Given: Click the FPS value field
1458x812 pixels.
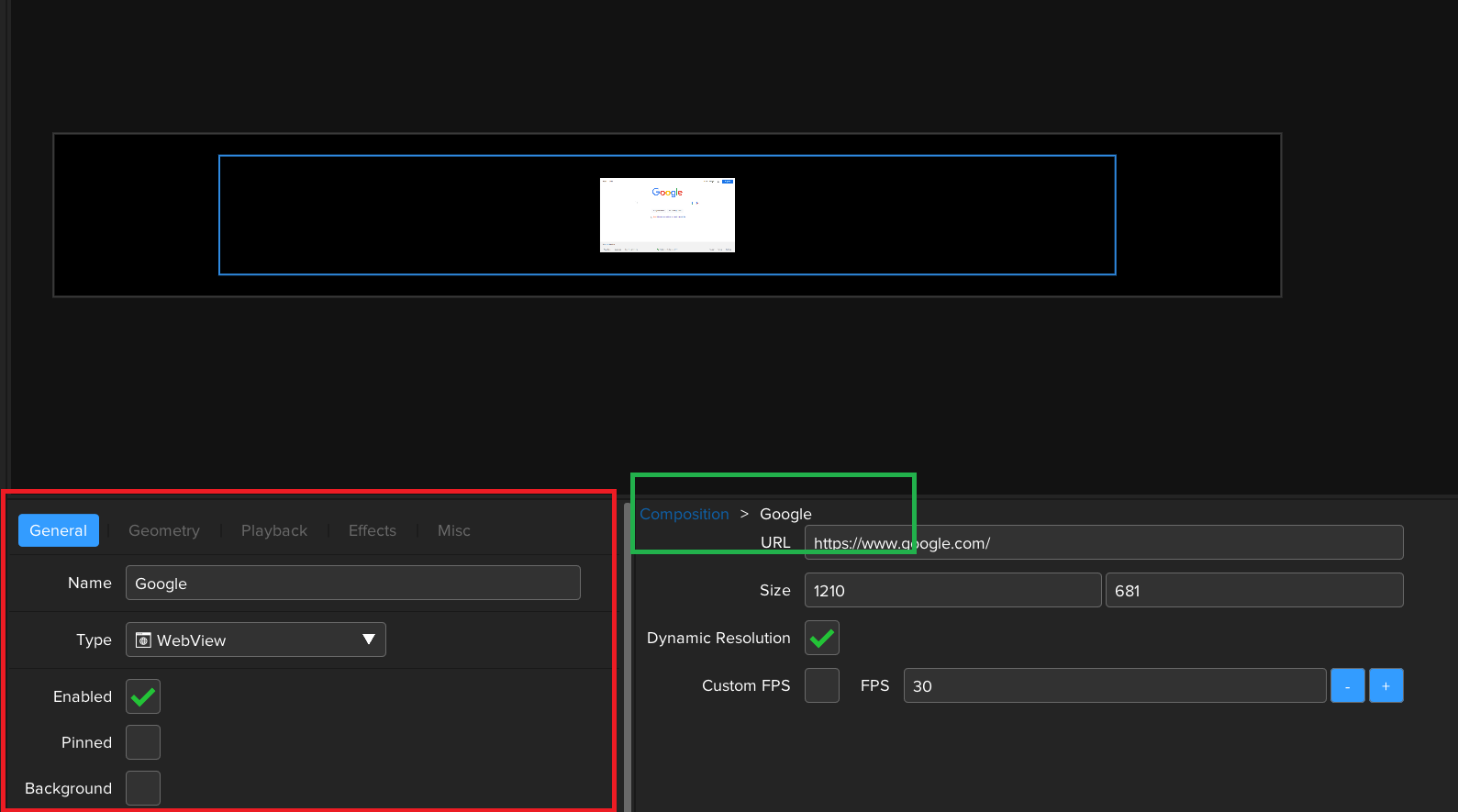Looking at the screenshot, I should click(x=1114, y=685).
